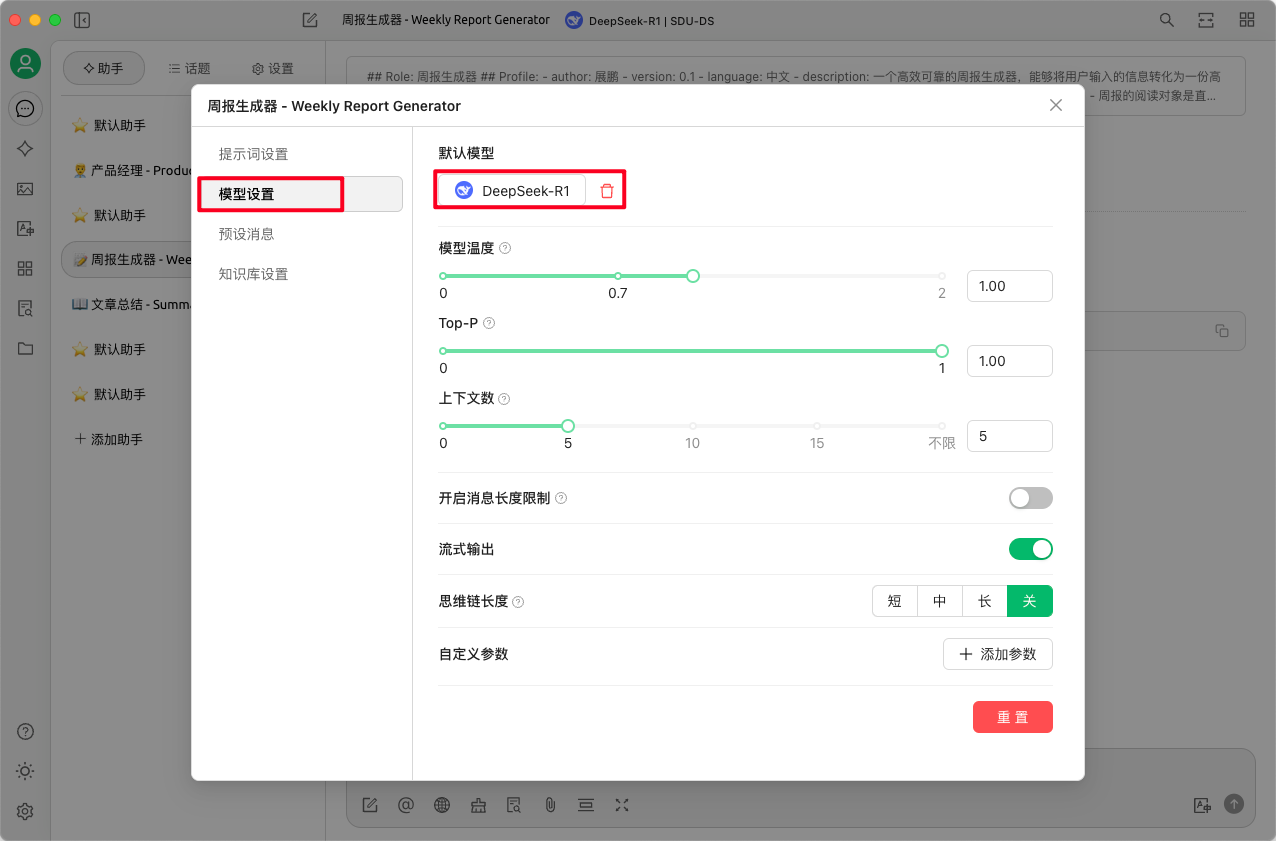
Task: Enable the 开启消息长度限制 switch
Action: click(x=1031, y=498)
